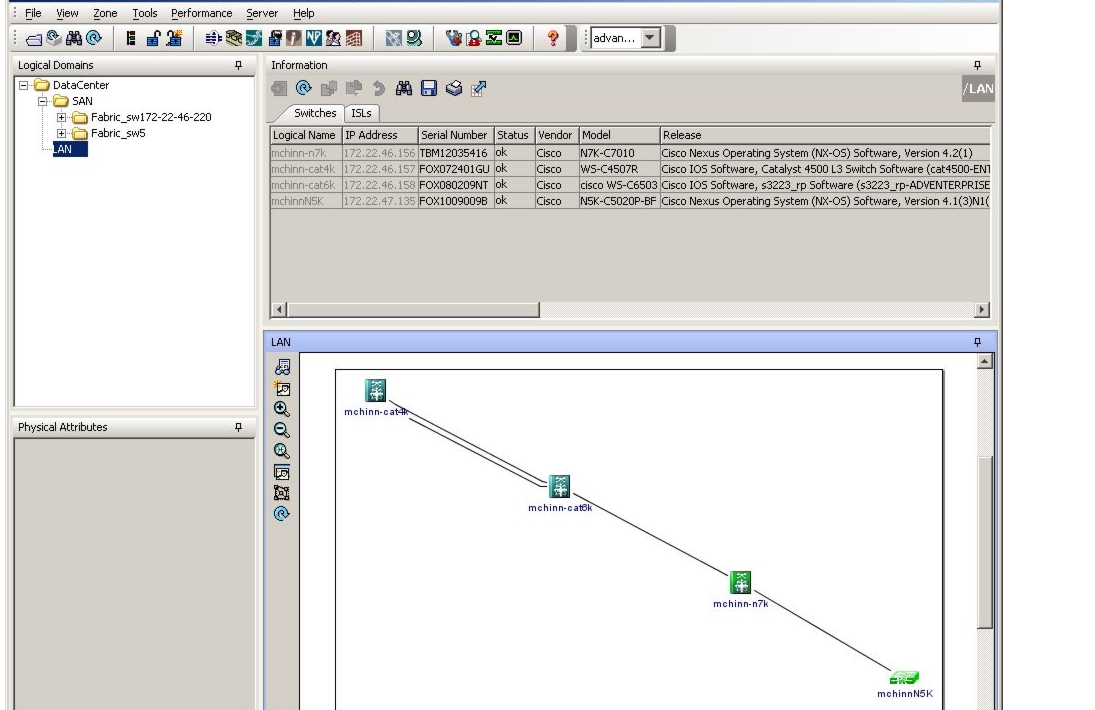Select the mchinn-n7k node on the map
The image size is (1095, 710).
coord(740,582)
